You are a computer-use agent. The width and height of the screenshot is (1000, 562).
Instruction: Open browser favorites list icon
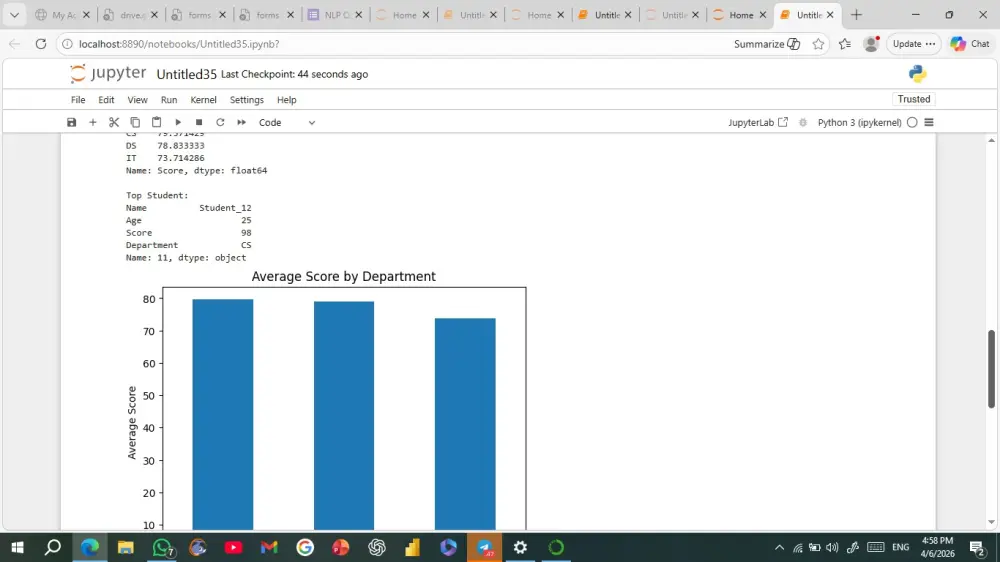845,44
